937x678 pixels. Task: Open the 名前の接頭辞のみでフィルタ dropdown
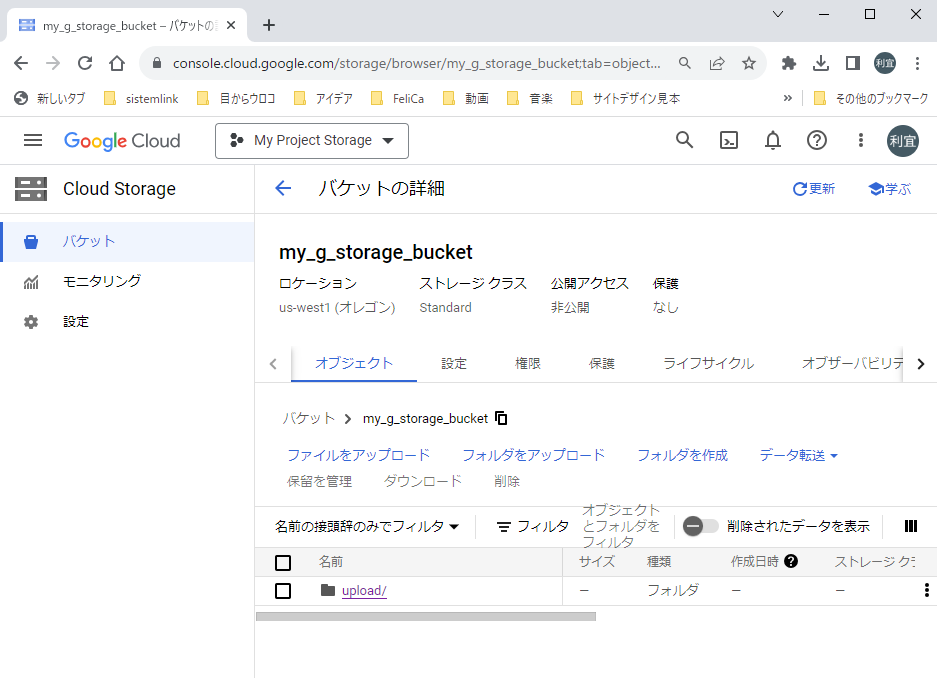365,526
